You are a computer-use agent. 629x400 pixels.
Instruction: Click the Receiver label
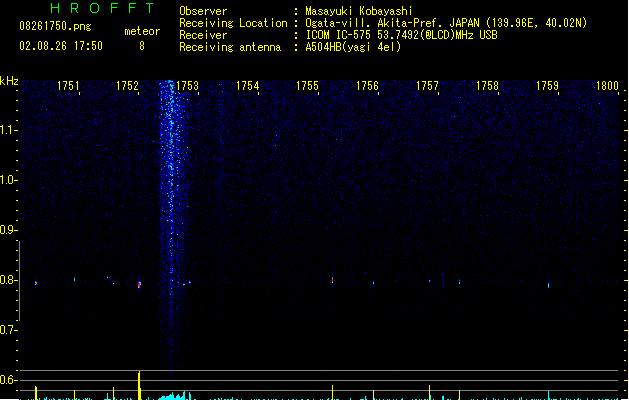(x=203, y=35)
